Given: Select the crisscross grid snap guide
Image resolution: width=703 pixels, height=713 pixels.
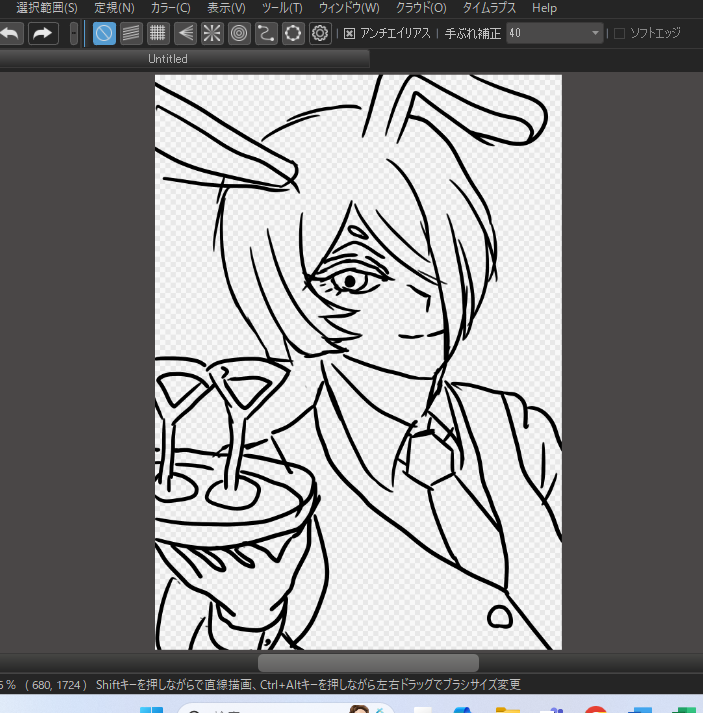Looking at the screenshot, I should pos(158,33).
